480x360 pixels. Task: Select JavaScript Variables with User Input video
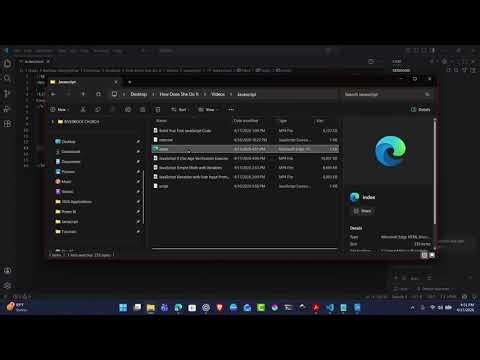(245, 177)
